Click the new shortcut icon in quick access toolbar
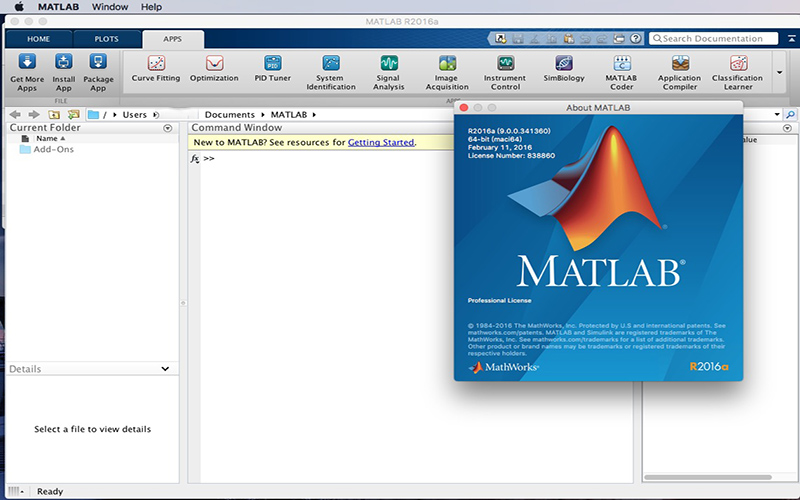The width and height of the screenshot is (800, 500). pyautogui.click(x=501, y=38)
